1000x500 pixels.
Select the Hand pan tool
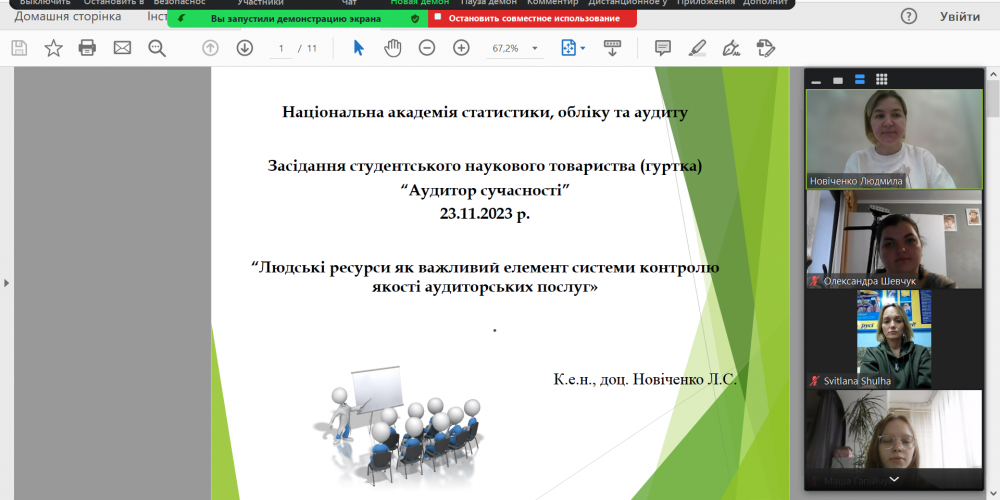point(393,48)
